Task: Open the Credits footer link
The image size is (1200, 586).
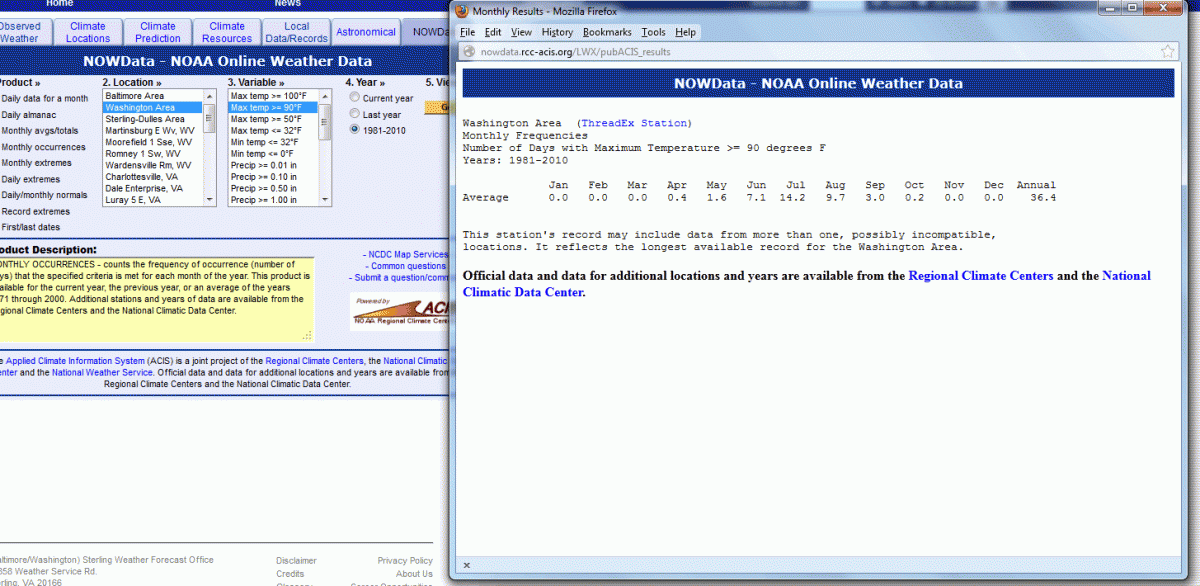Action: (290, 574)
